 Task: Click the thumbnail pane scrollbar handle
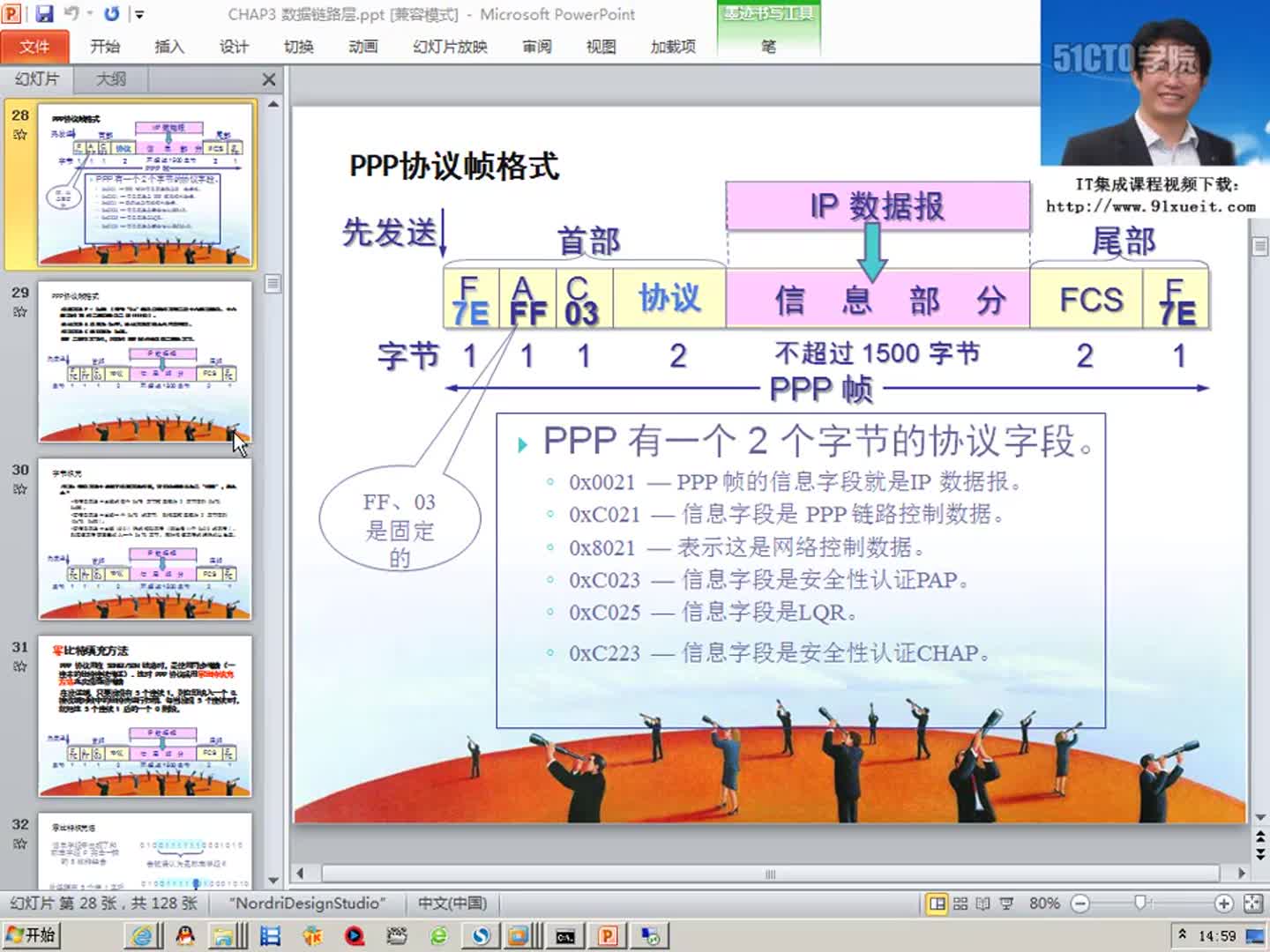pos(273,283)
